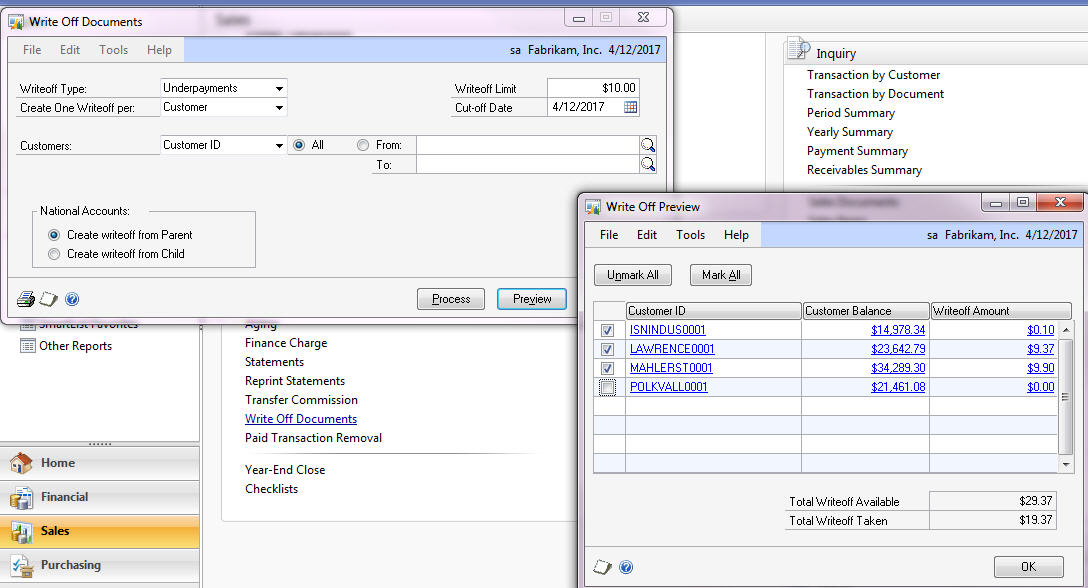Click the Sales navigation icon
The height and width of the screenshot is (588, 1088).
tap(22, 531)
